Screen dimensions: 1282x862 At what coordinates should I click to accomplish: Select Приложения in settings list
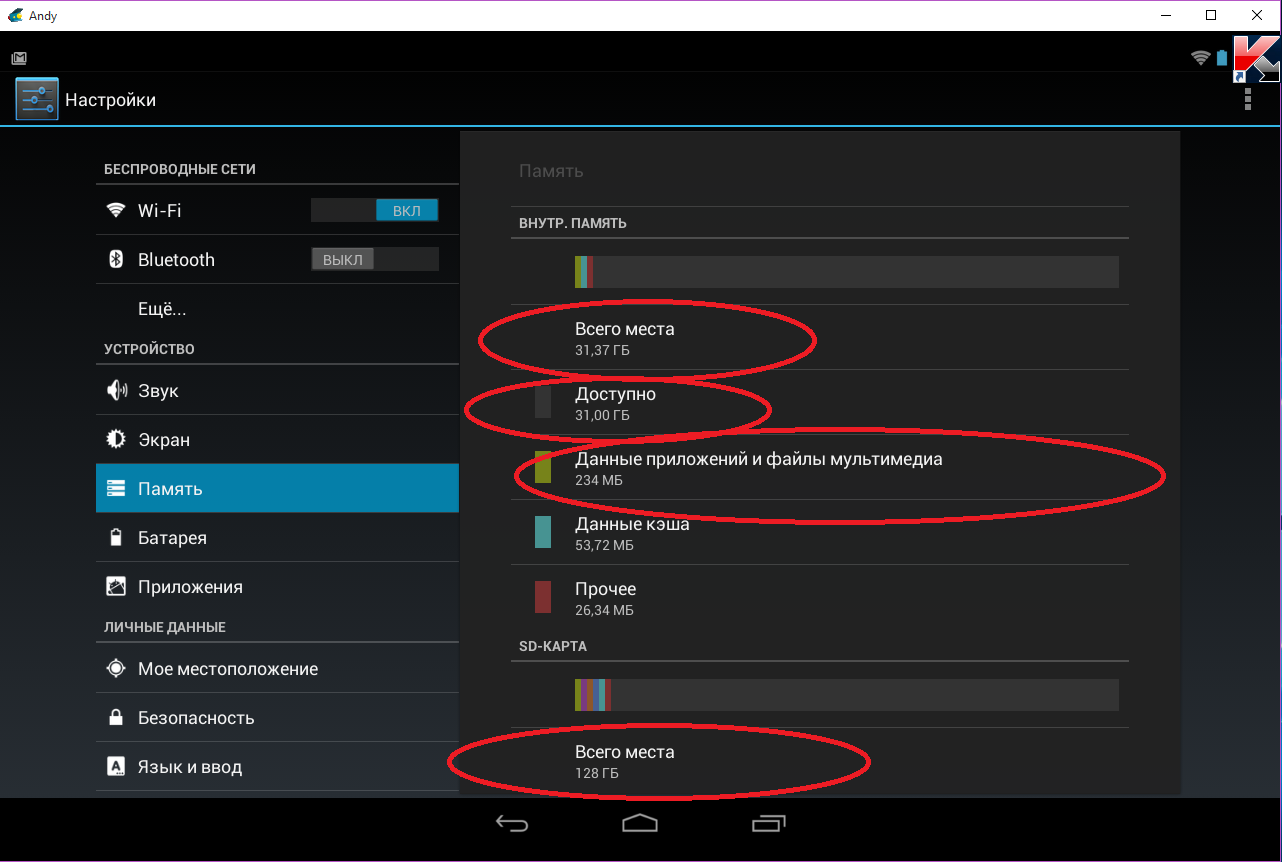pyautogui.click(x=277, y=587)
